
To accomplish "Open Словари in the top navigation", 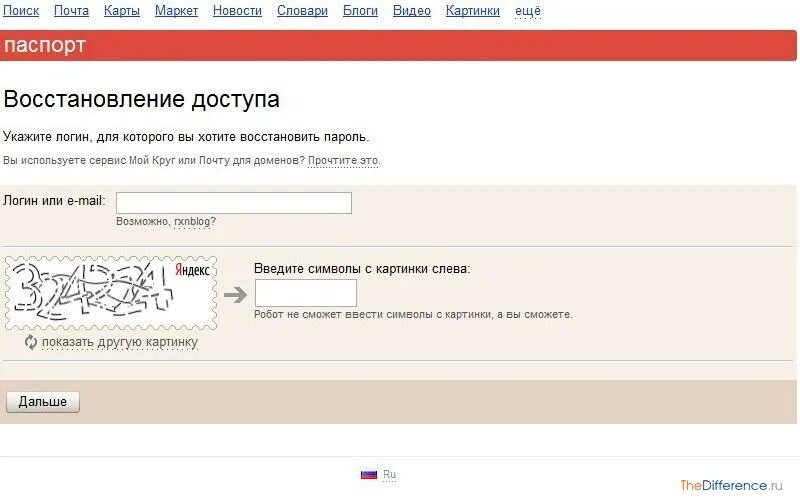I will tap(303, 11).
